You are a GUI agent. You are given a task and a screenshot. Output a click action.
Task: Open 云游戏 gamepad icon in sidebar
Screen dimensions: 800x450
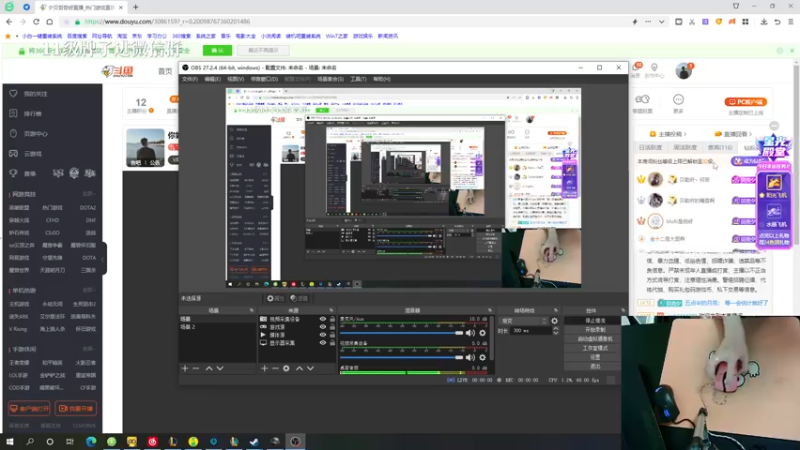(x=13, y=153)
